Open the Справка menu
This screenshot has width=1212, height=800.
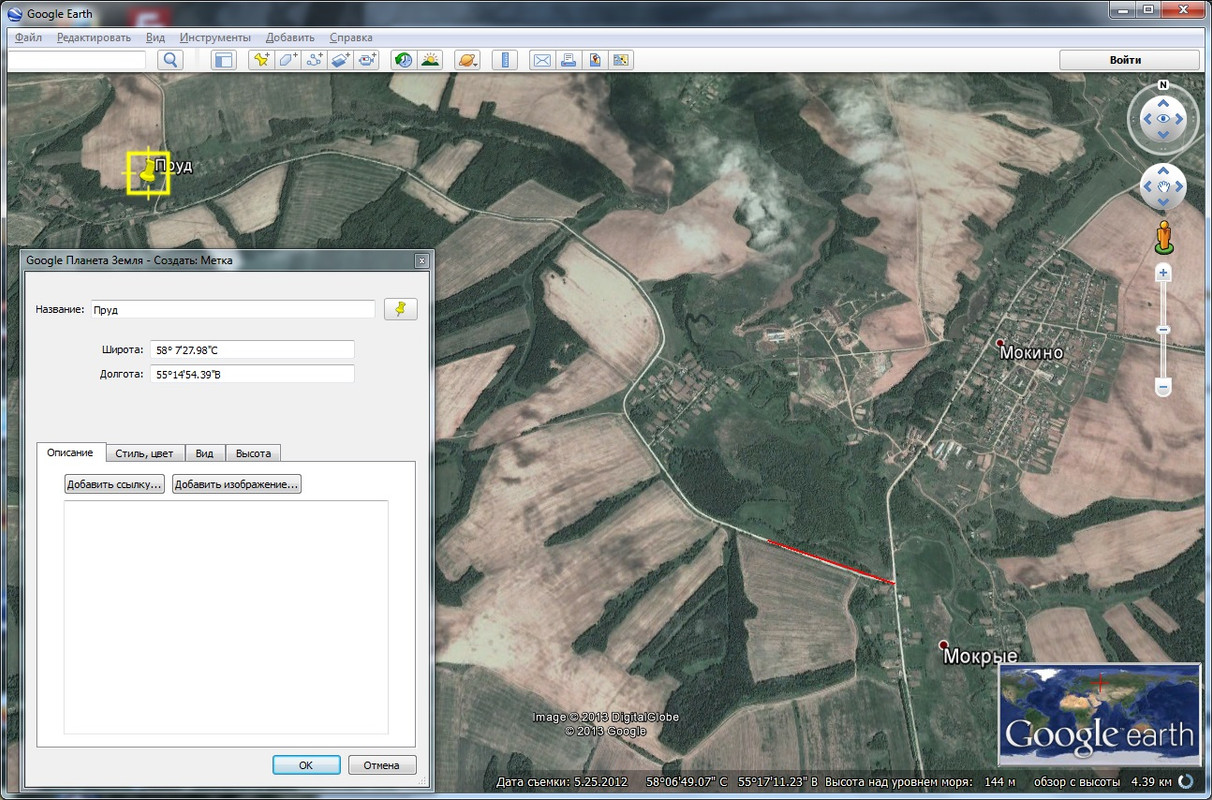point(351,37)
